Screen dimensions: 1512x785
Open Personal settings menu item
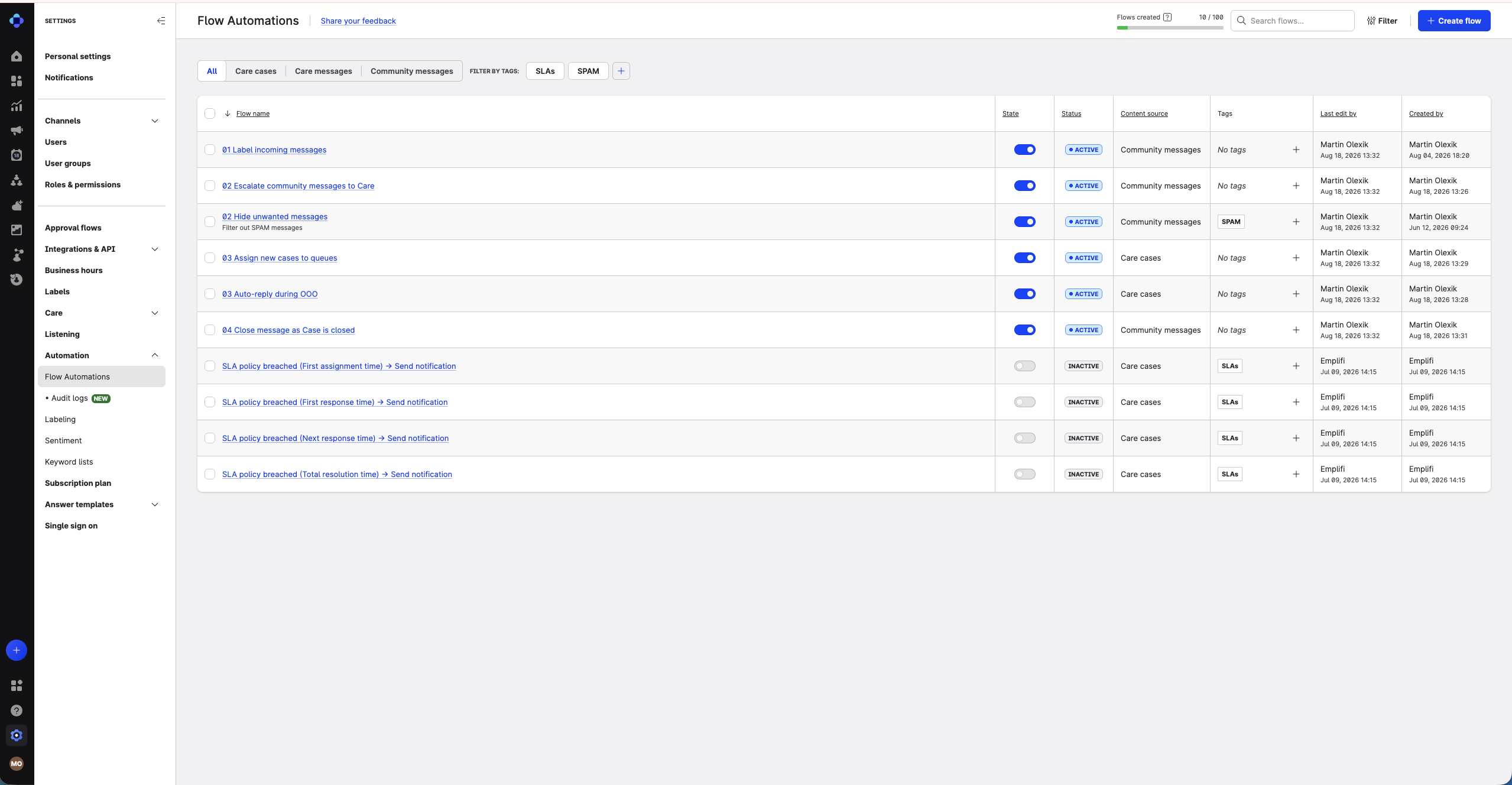pyautogui.click(x=78, y=56)
